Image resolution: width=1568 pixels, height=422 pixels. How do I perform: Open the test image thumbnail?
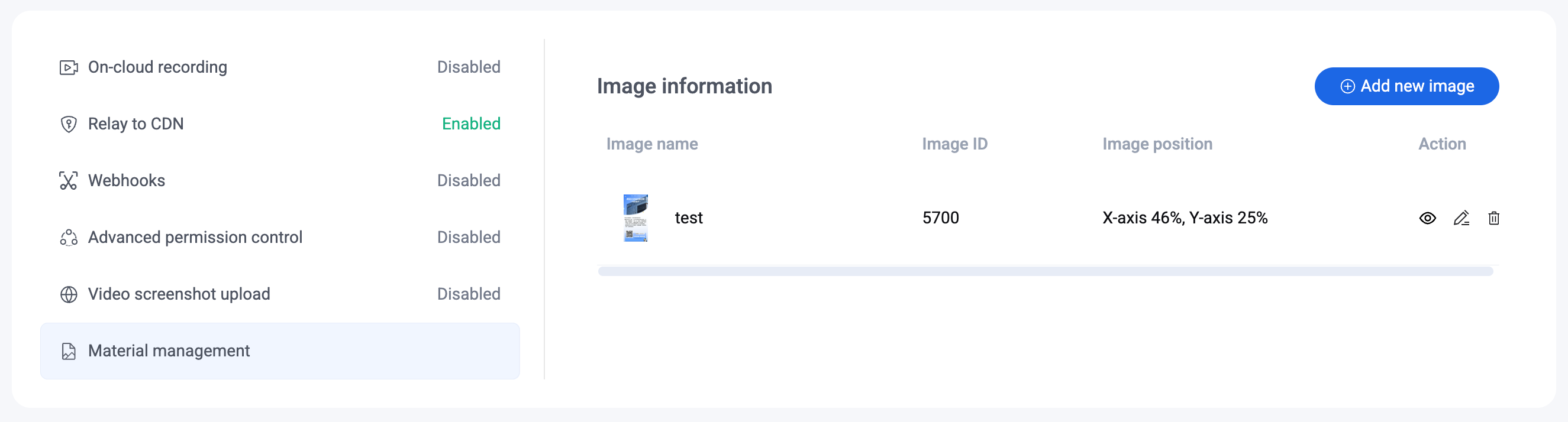[x=635, y=218]
